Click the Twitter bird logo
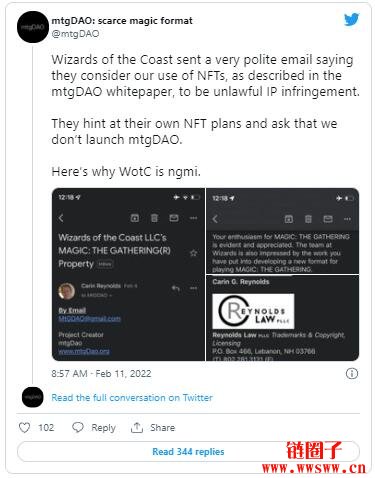The height and width of the screenshot is (478, 375). pos(351,20)
